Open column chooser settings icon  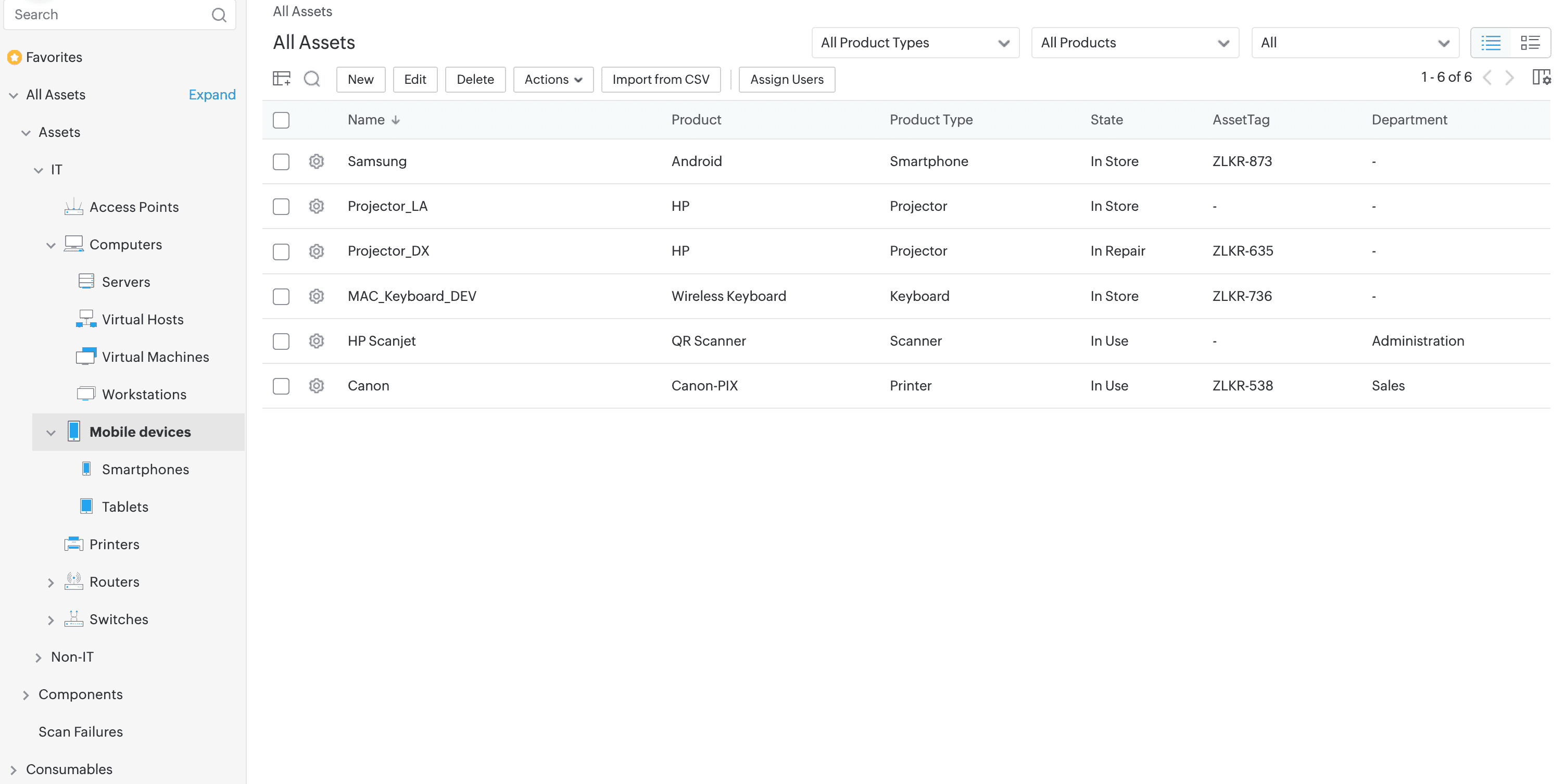1541,78
